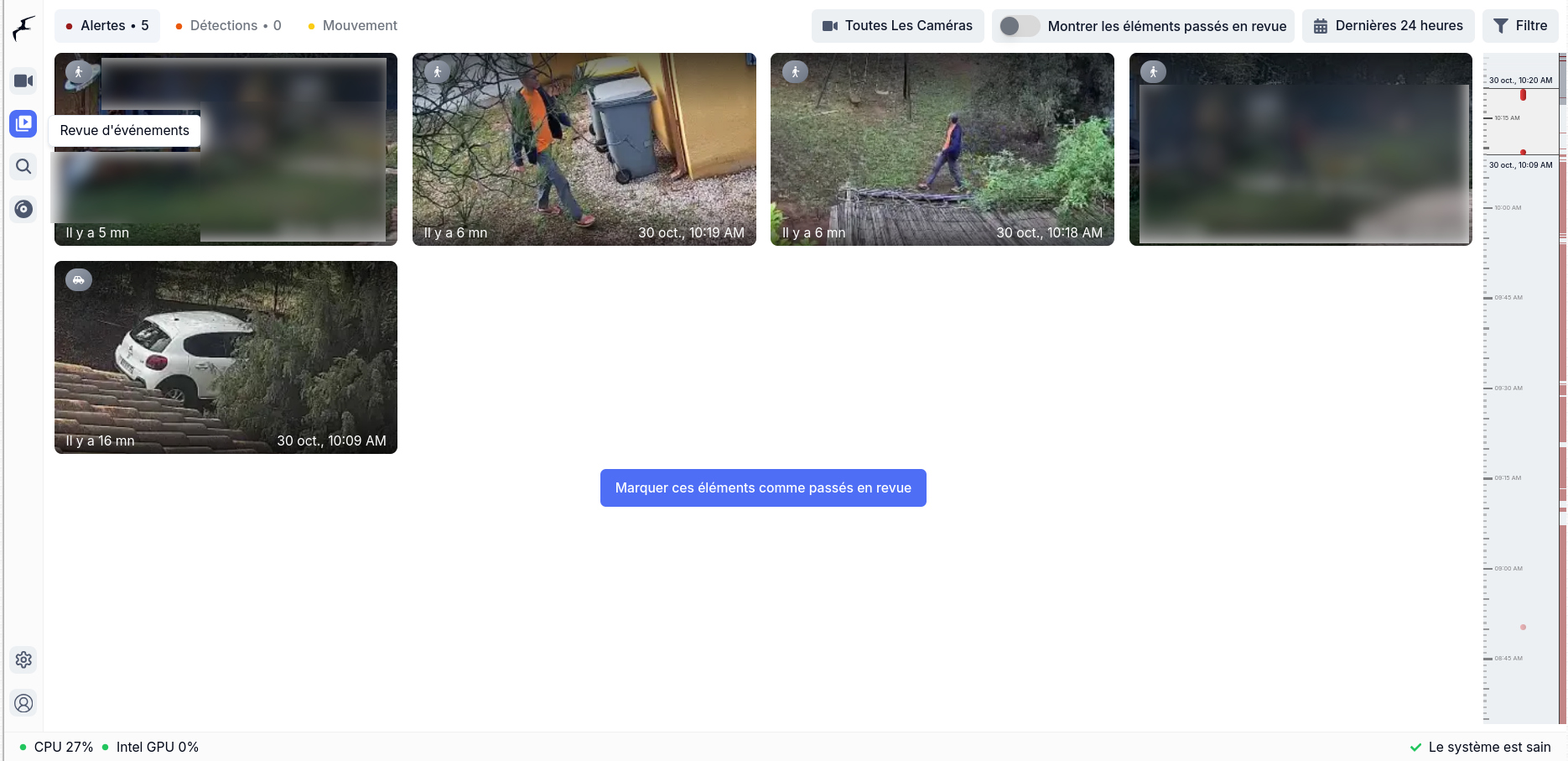
Task: Open live cameras view in sidebar
Action: (x=23, y=81)
